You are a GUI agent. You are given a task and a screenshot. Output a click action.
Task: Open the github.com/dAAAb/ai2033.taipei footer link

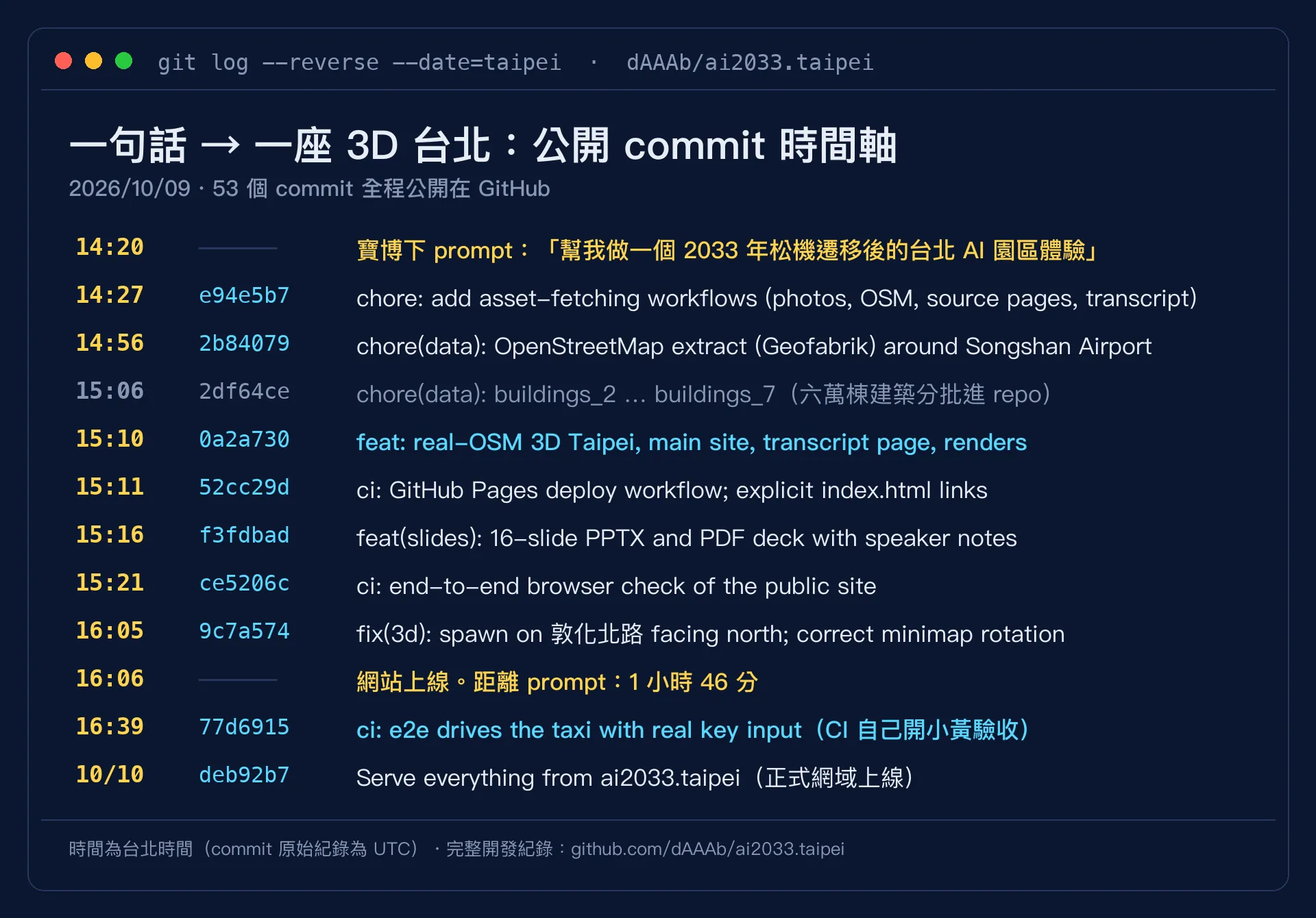(x=707, y=849)
